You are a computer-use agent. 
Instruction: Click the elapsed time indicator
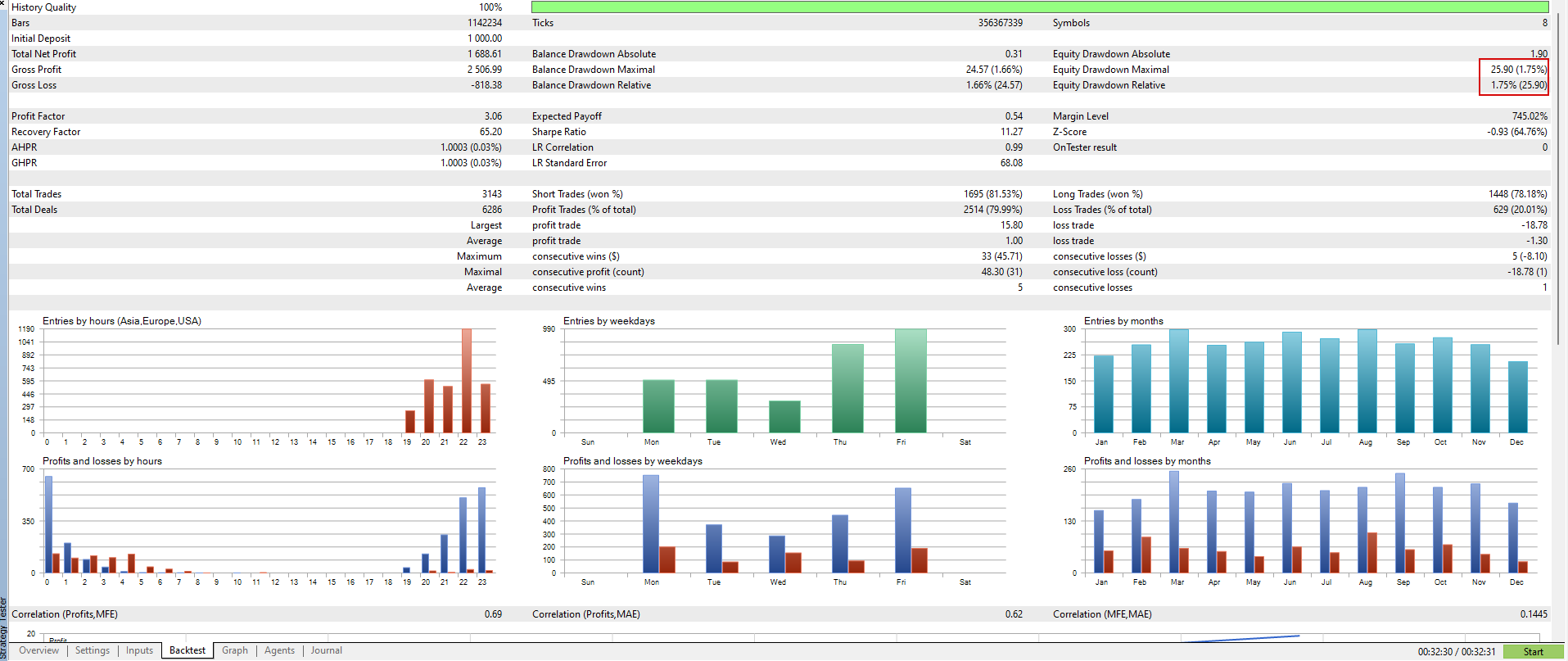[x=1457, y=652]
